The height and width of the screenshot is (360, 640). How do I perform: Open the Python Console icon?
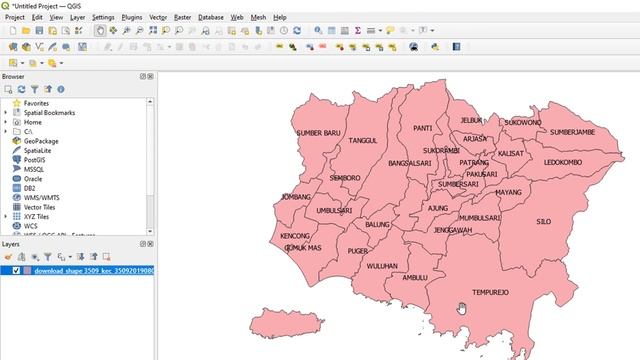point(435,47)
